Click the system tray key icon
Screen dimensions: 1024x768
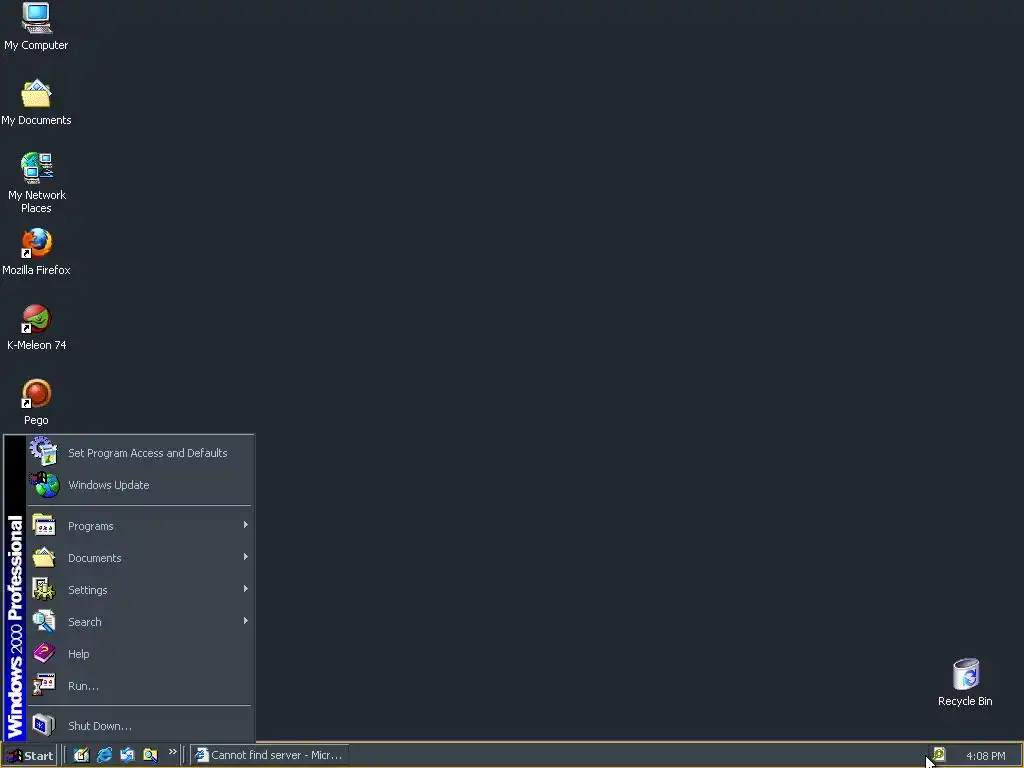pos(939,754)
